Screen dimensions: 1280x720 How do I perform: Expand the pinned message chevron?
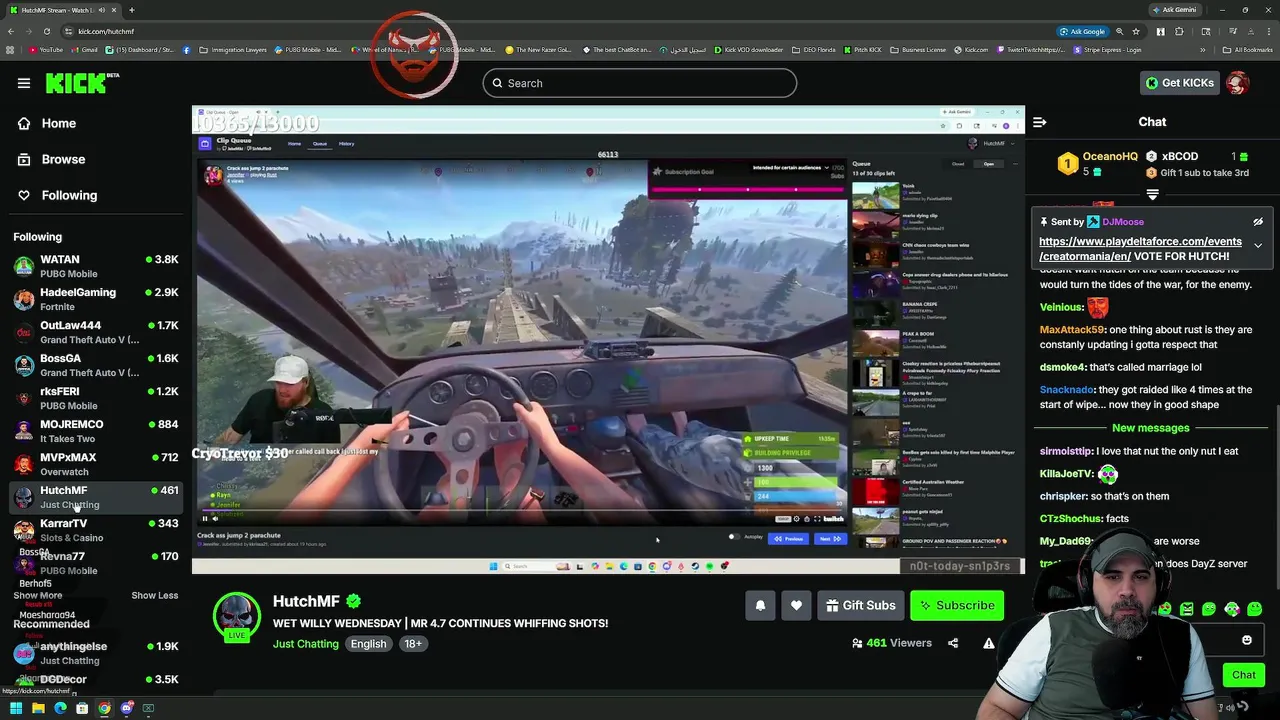coord(1258,245)
